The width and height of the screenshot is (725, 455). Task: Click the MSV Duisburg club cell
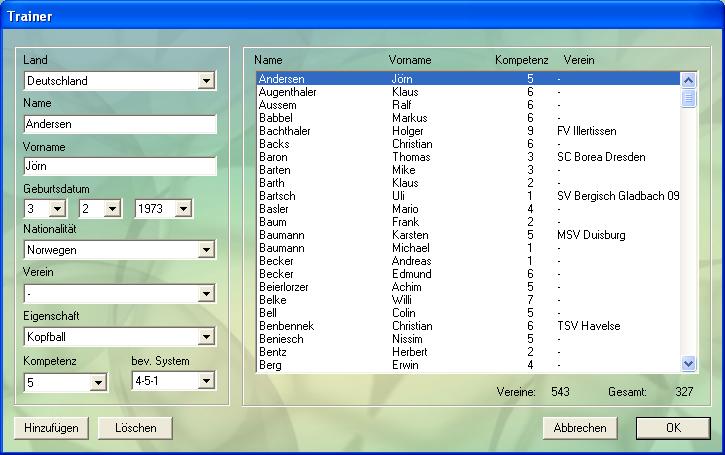pos(591,235)
